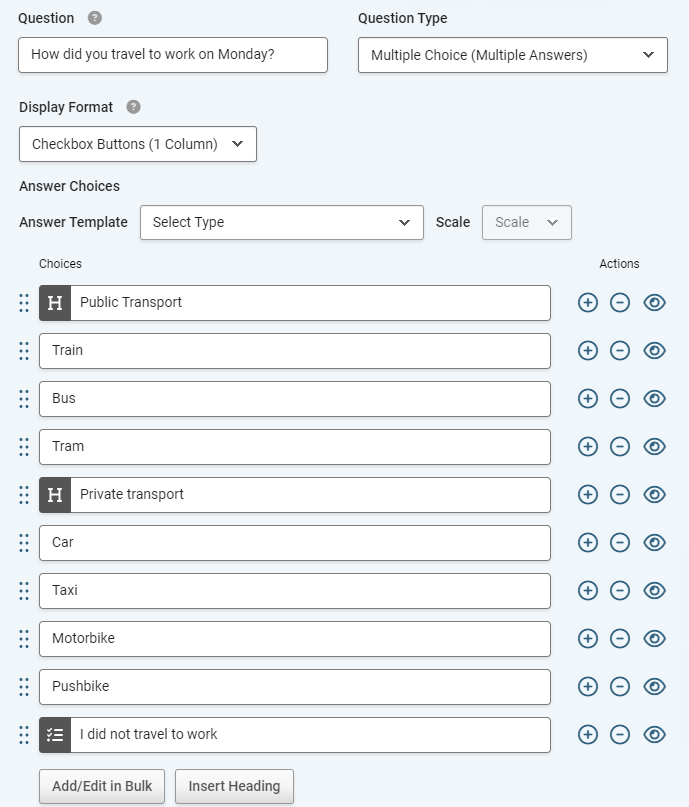Viewport: 689px width, 807px height.
Task: Open the Question Type dropdown
Action: pyautogui.click(x=513, y=55)
